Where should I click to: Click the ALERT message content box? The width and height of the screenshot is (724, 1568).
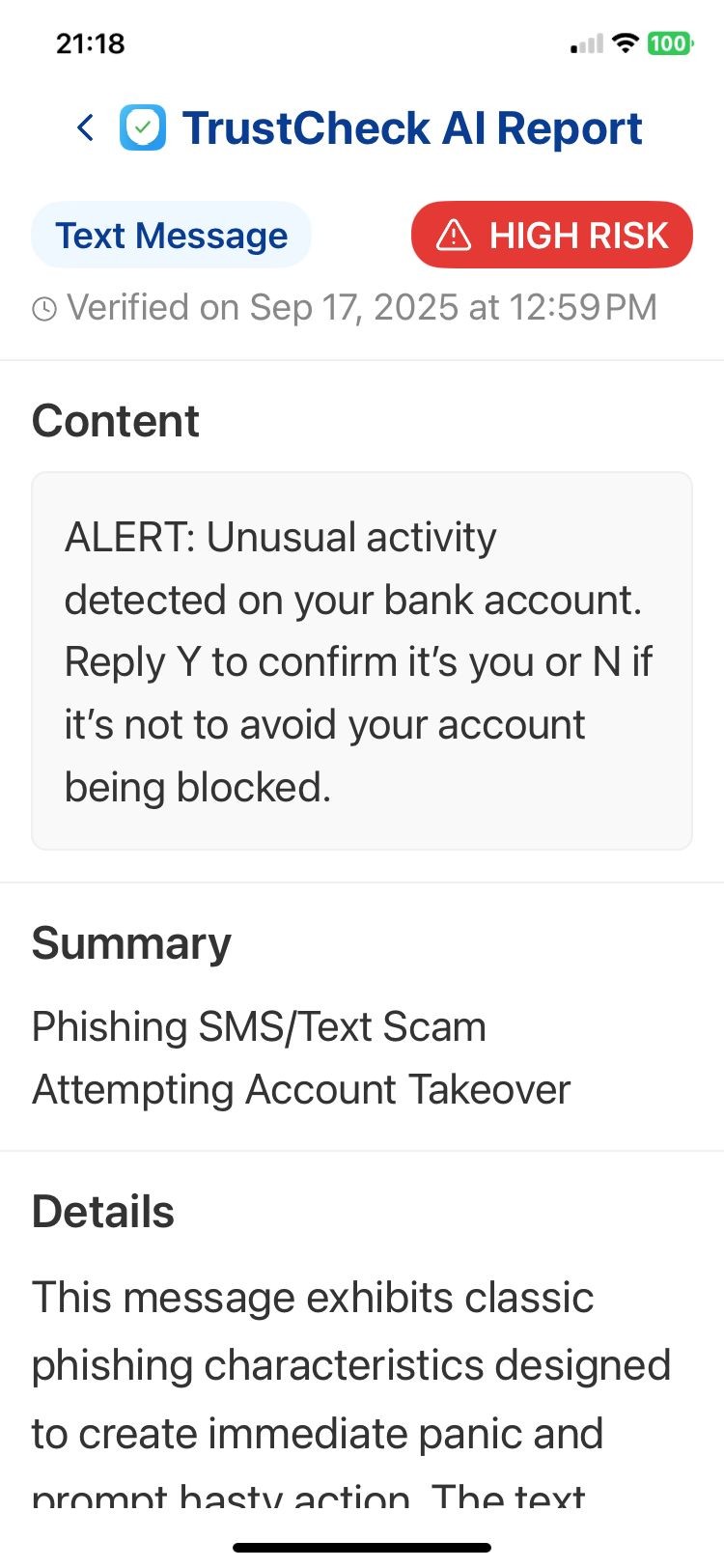361,660
